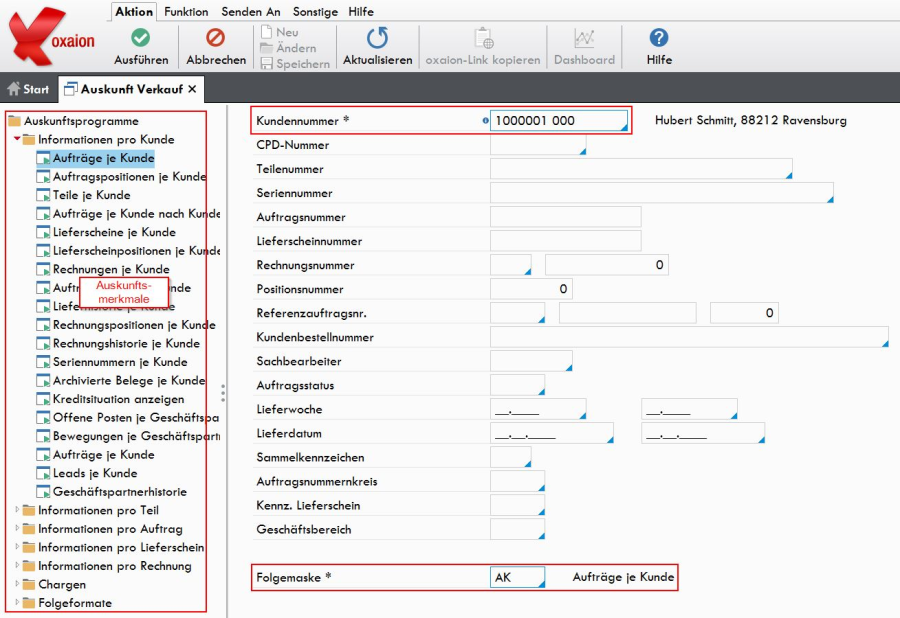
Task: Collapse the Informationen pro Kunde folder
Action: (17, 139)
